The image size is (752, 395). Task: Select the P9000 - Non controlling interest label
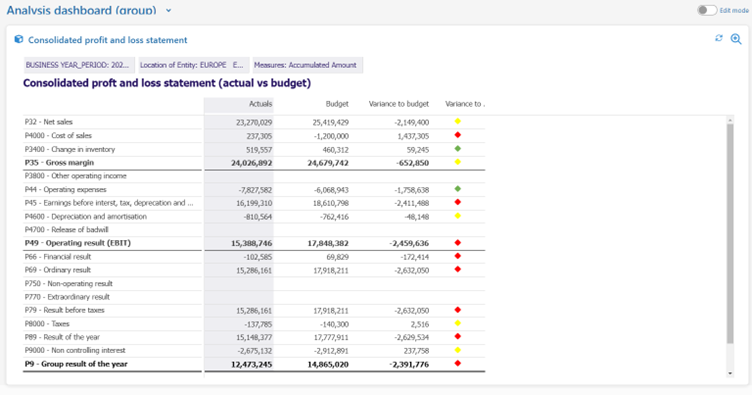[x=75, y=350]
